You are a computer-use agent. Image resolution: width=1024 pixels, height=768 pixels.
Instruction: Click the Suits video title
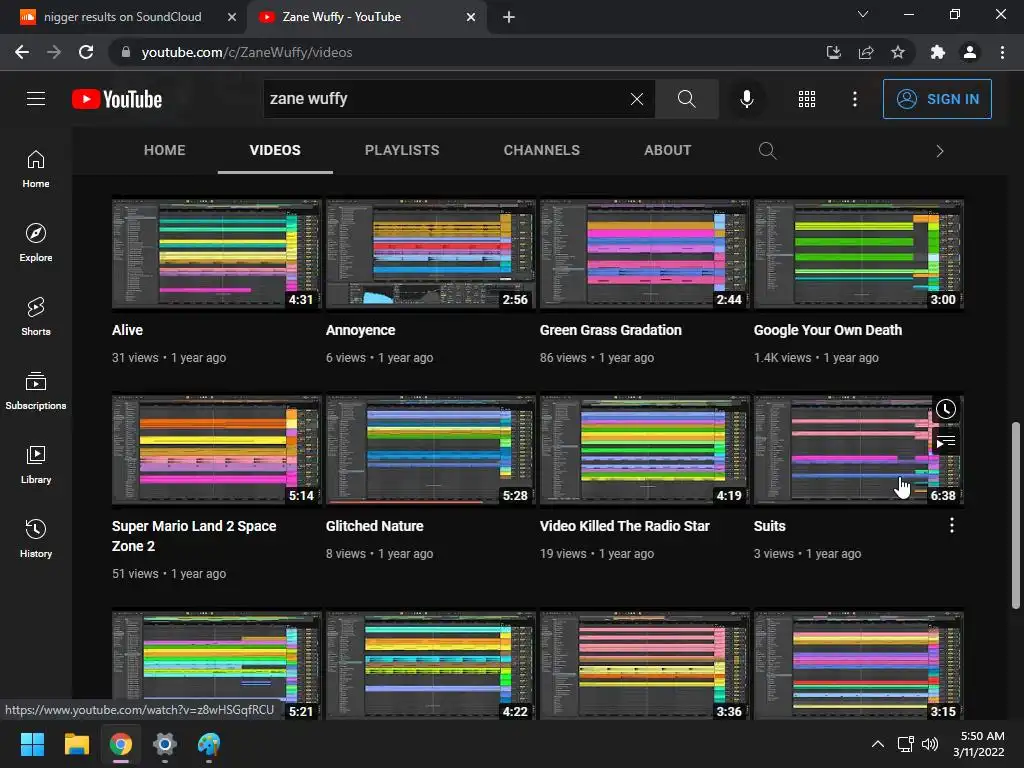pyautogui.click(x=769, y=526)
